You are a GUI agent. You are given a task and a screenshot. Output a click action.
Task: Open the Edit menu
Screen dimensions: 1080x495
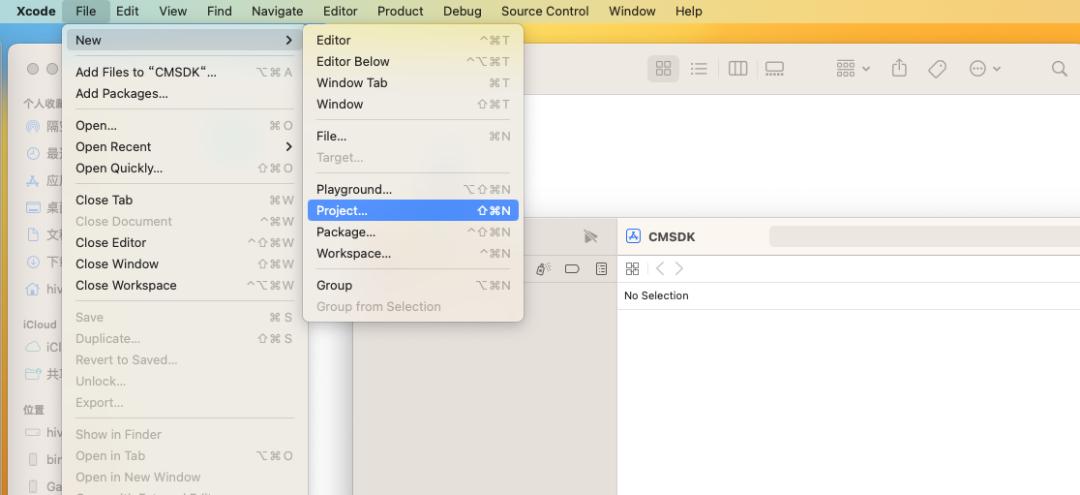click(127, 11)
